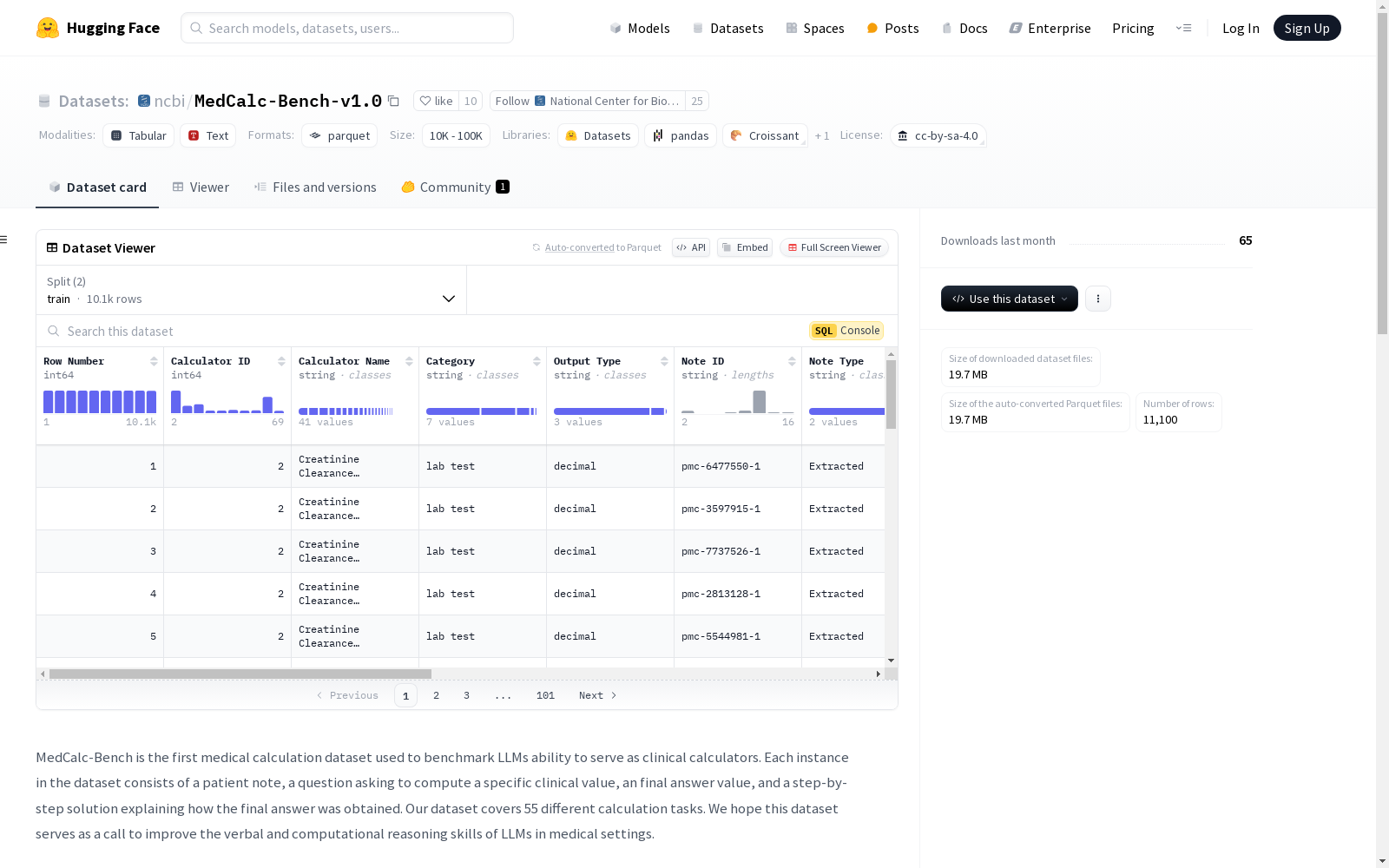The width and height of the screenshot is (1389, 868).
Task: Click Next page in pagination
Action: (597, 695)
